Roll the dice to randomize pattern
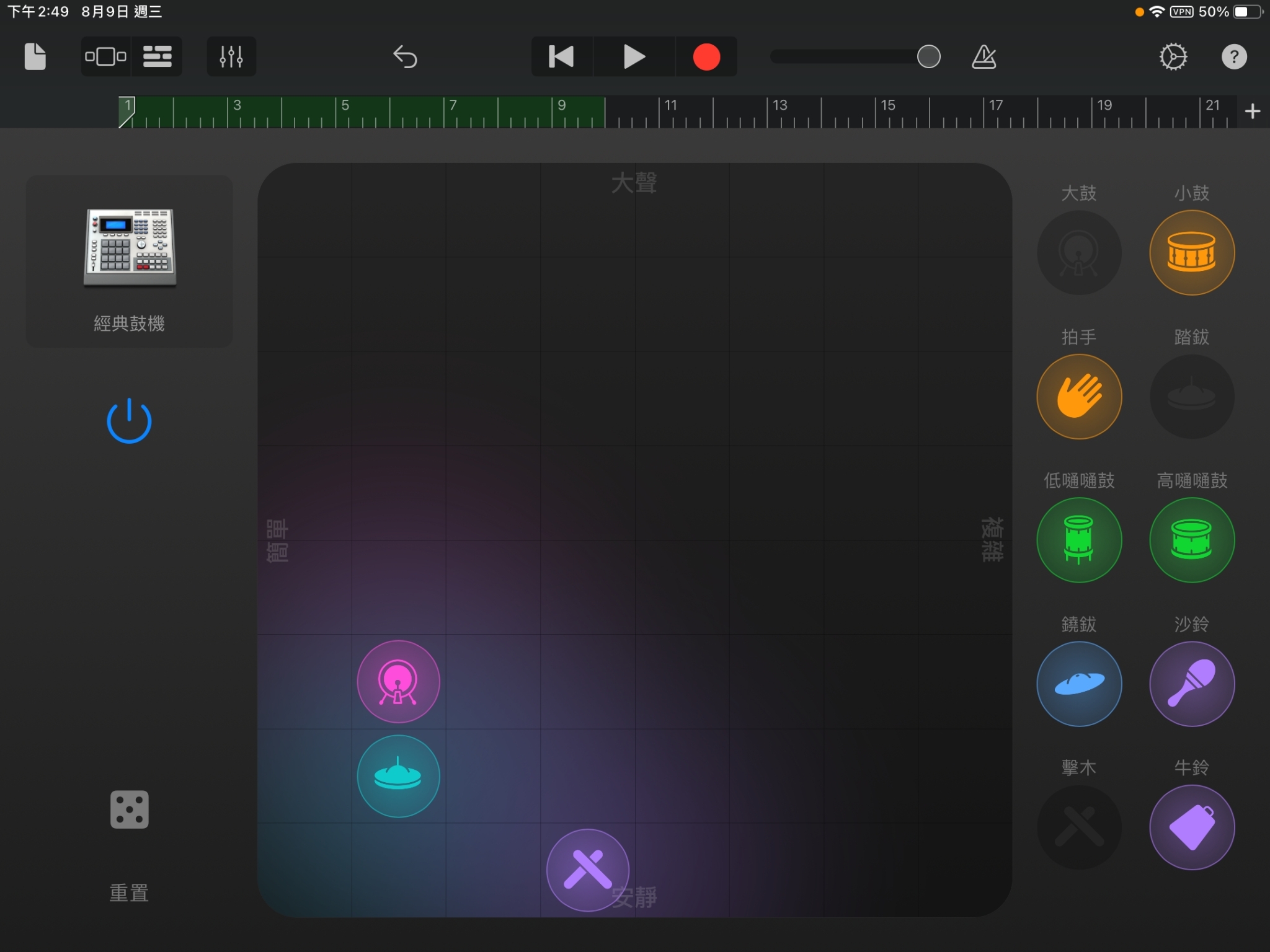This screenshot has height=952, width=1270. [x=129, y=809]
